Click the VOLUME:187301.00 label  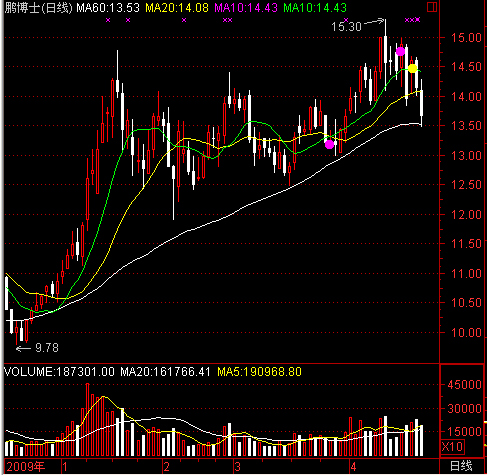coord(59,372)
